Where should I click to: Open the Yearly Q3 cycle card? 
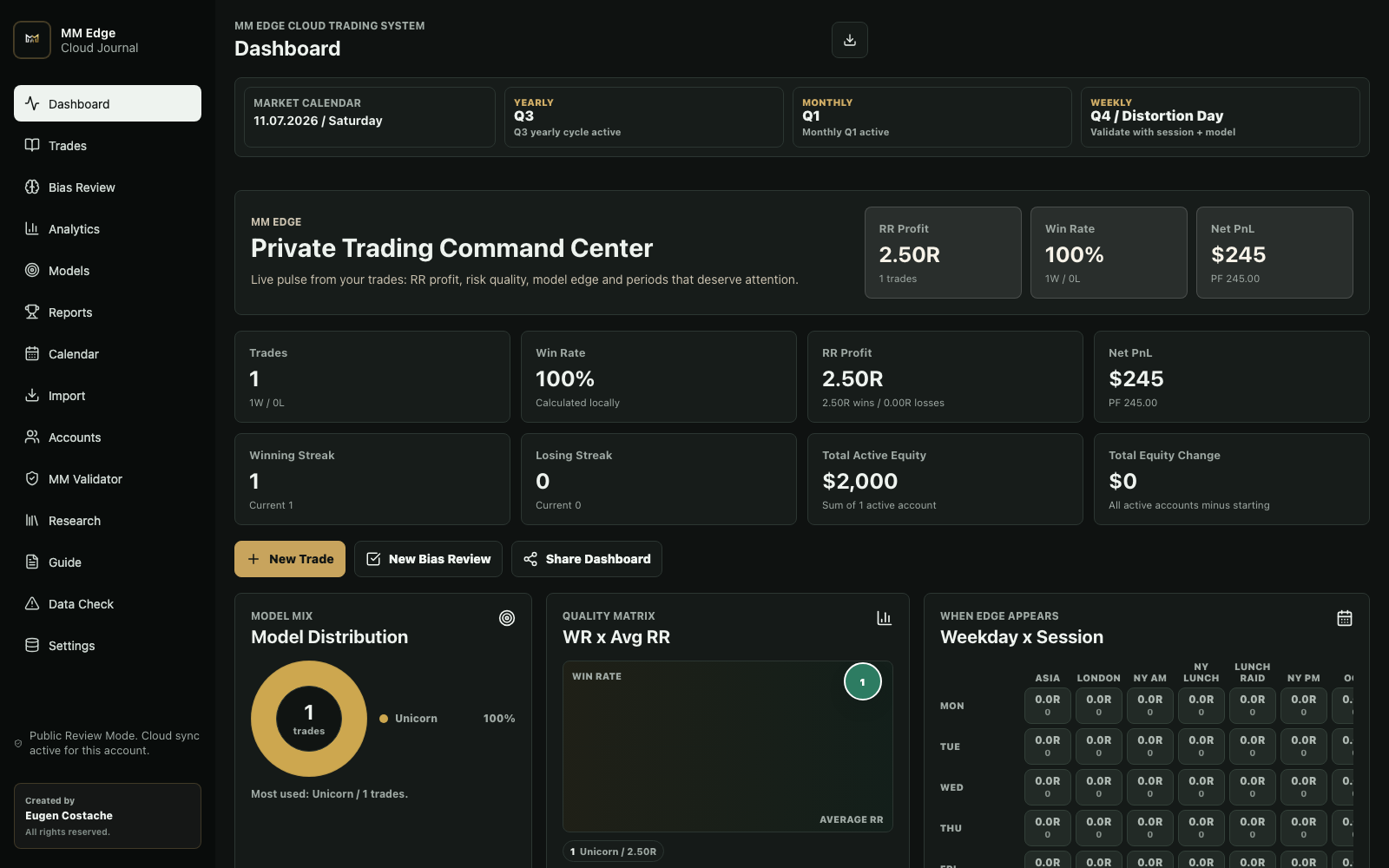[644, 117]
